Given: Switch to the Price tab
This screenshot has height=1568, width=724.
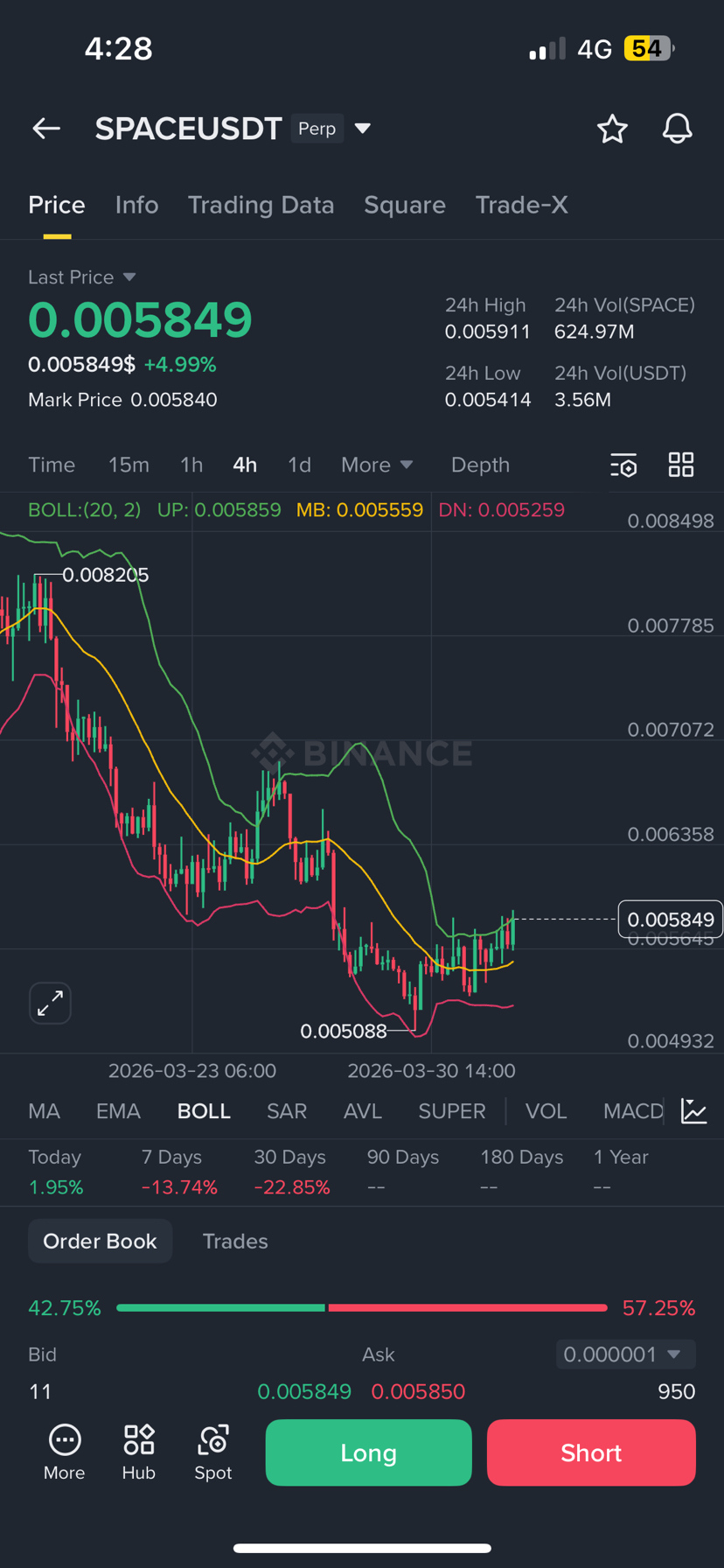Looking at the screenshot, I should [57, 205].
